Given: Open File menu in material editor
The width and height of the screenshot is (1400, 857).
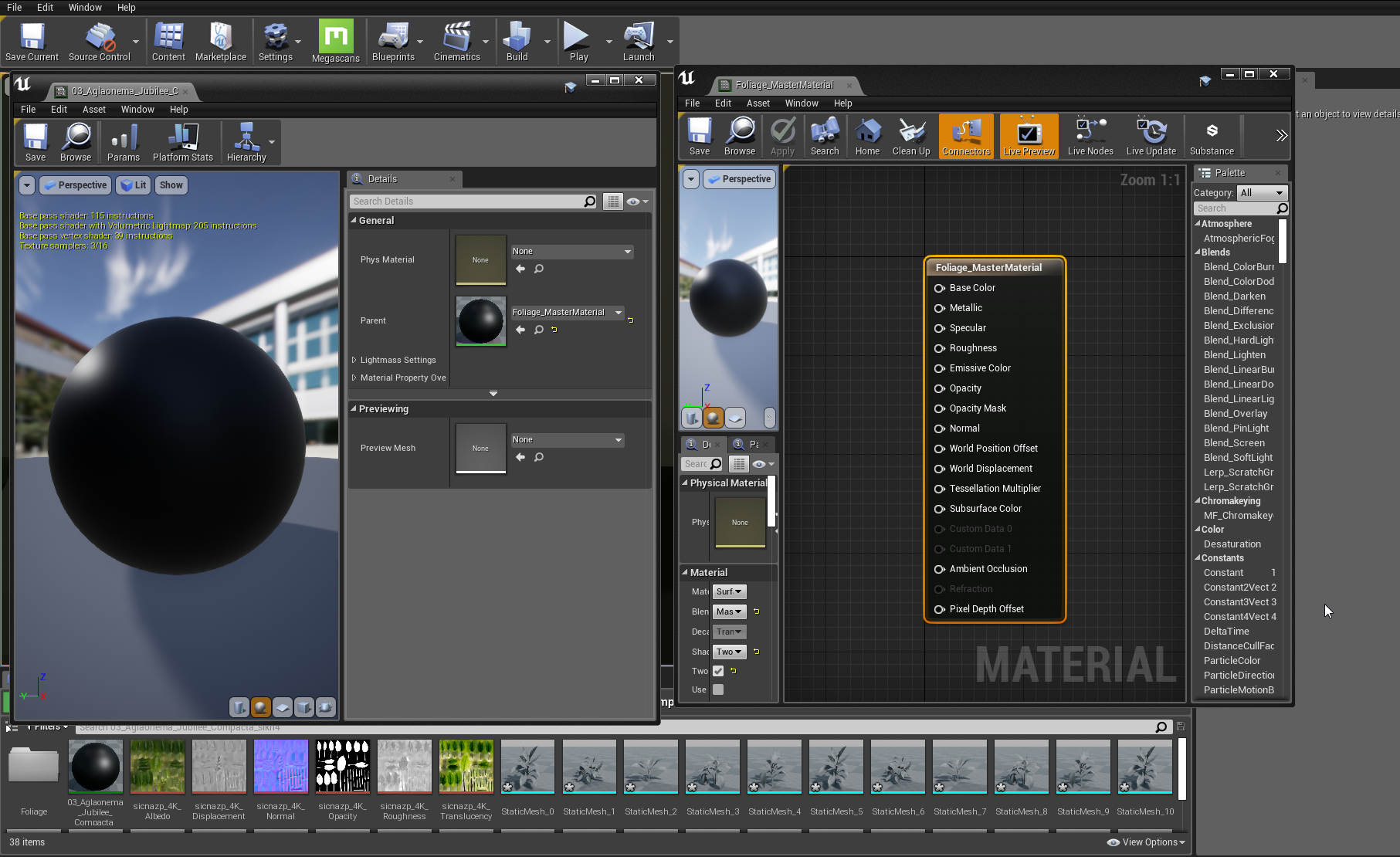Looking at the screenshot, I should coord(693,103).
